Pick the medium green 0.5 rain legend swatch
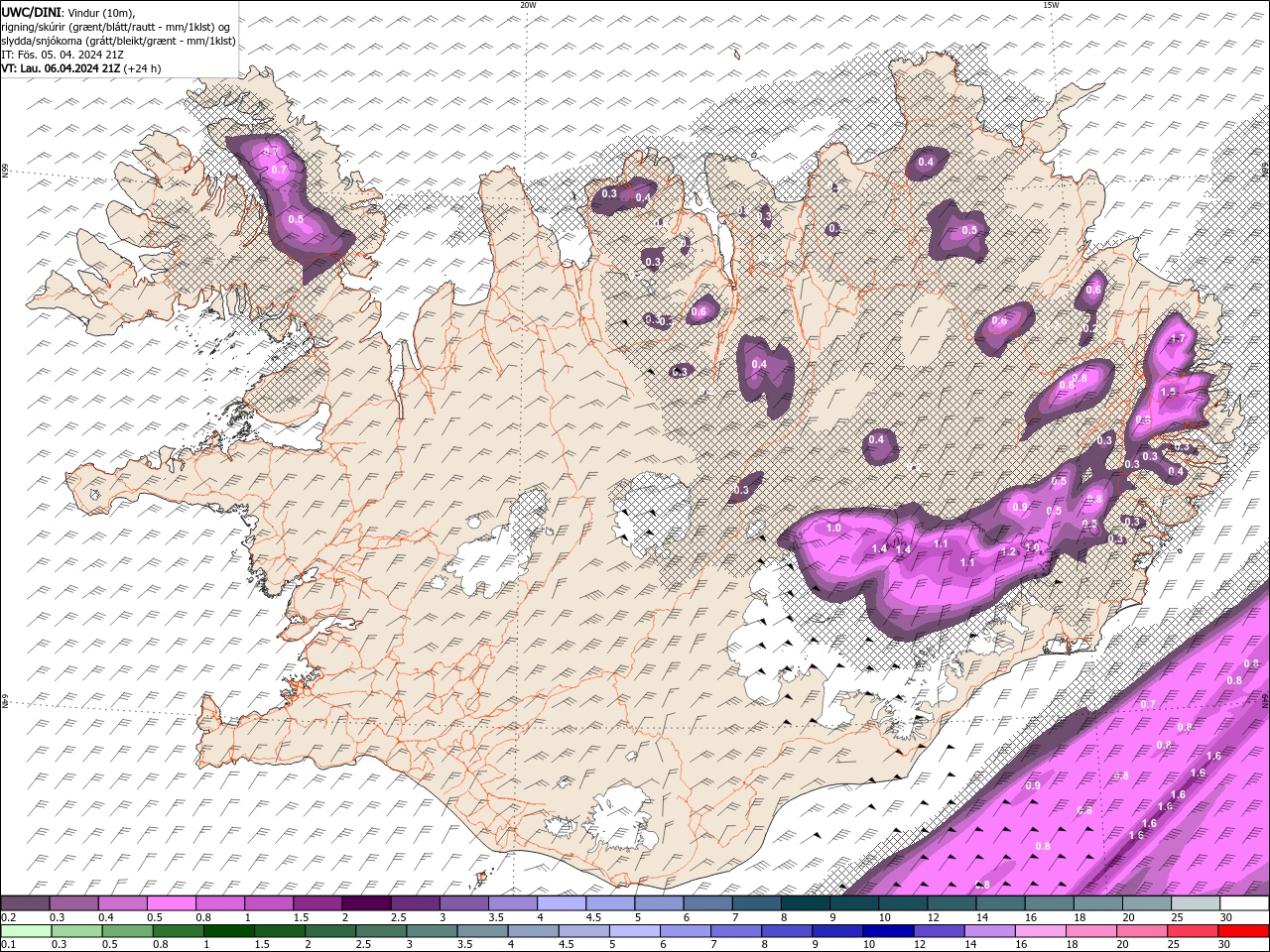This screenshot has height=952, width=1270. click(127, 931)
